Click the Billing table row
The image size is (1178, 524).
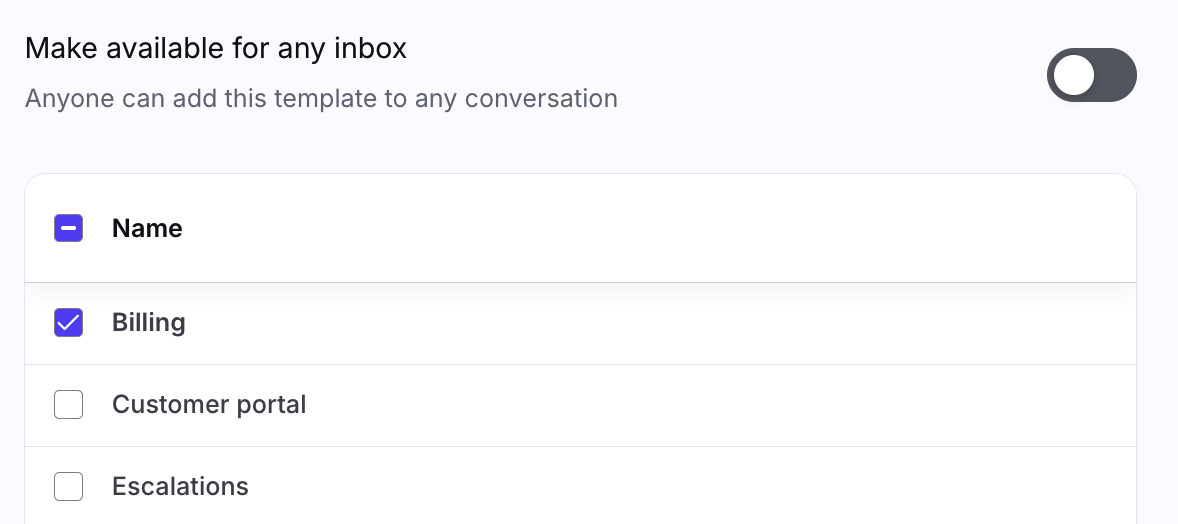point(600,323)
